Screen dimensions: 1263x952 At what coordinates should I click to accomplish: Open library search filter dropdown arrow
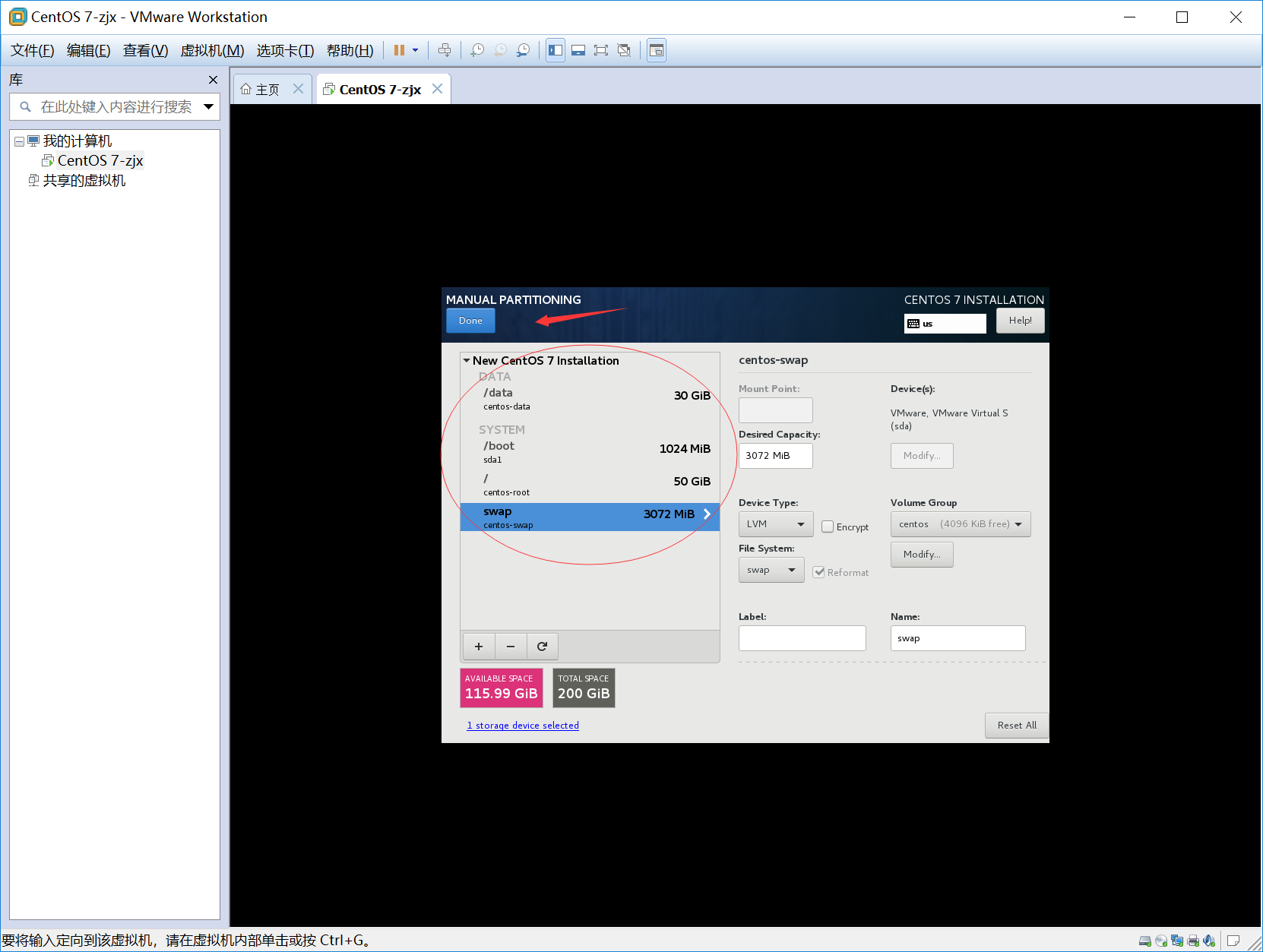[x=208, y=107]
